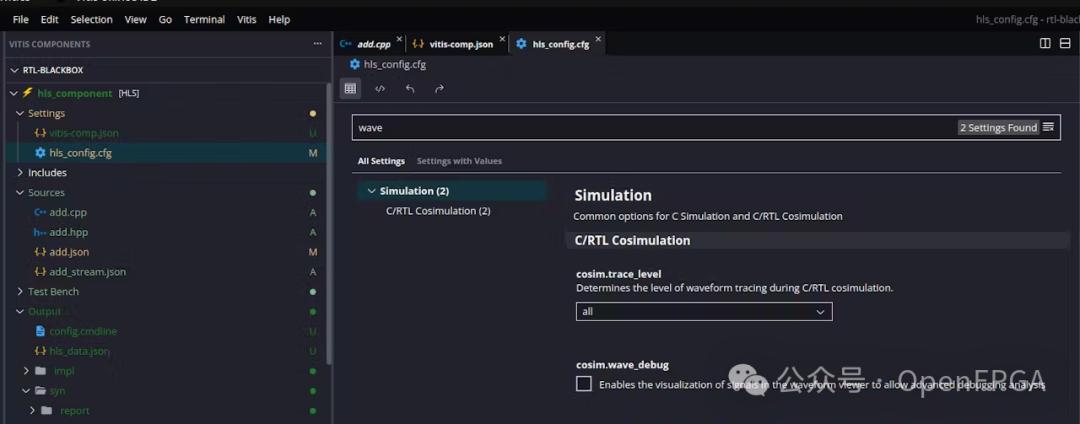Open the split editor layout icon
1080x424 pixels.
(1045, 44)
